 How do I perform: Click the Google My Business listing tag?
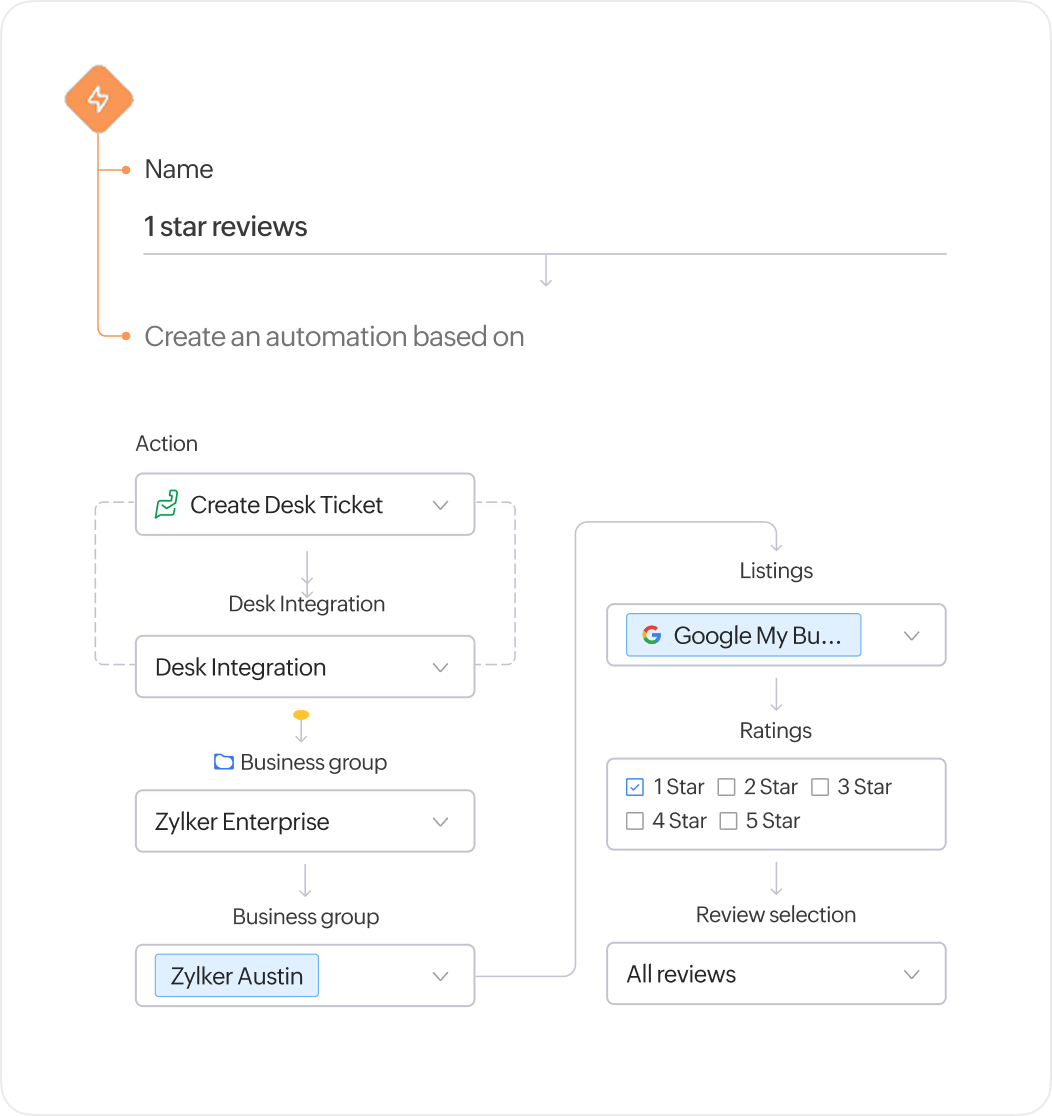[744, 635]
